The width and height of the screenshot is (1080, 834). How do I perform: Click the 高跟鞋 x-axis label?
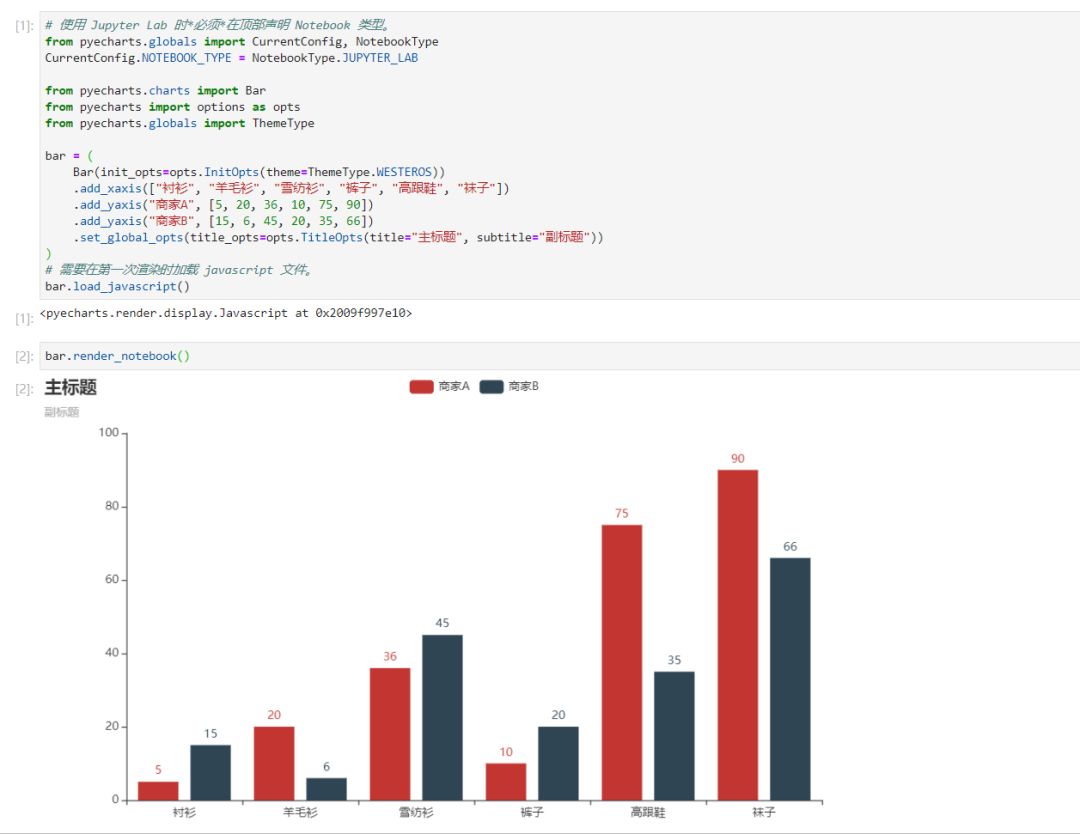[x=648, y=813]
